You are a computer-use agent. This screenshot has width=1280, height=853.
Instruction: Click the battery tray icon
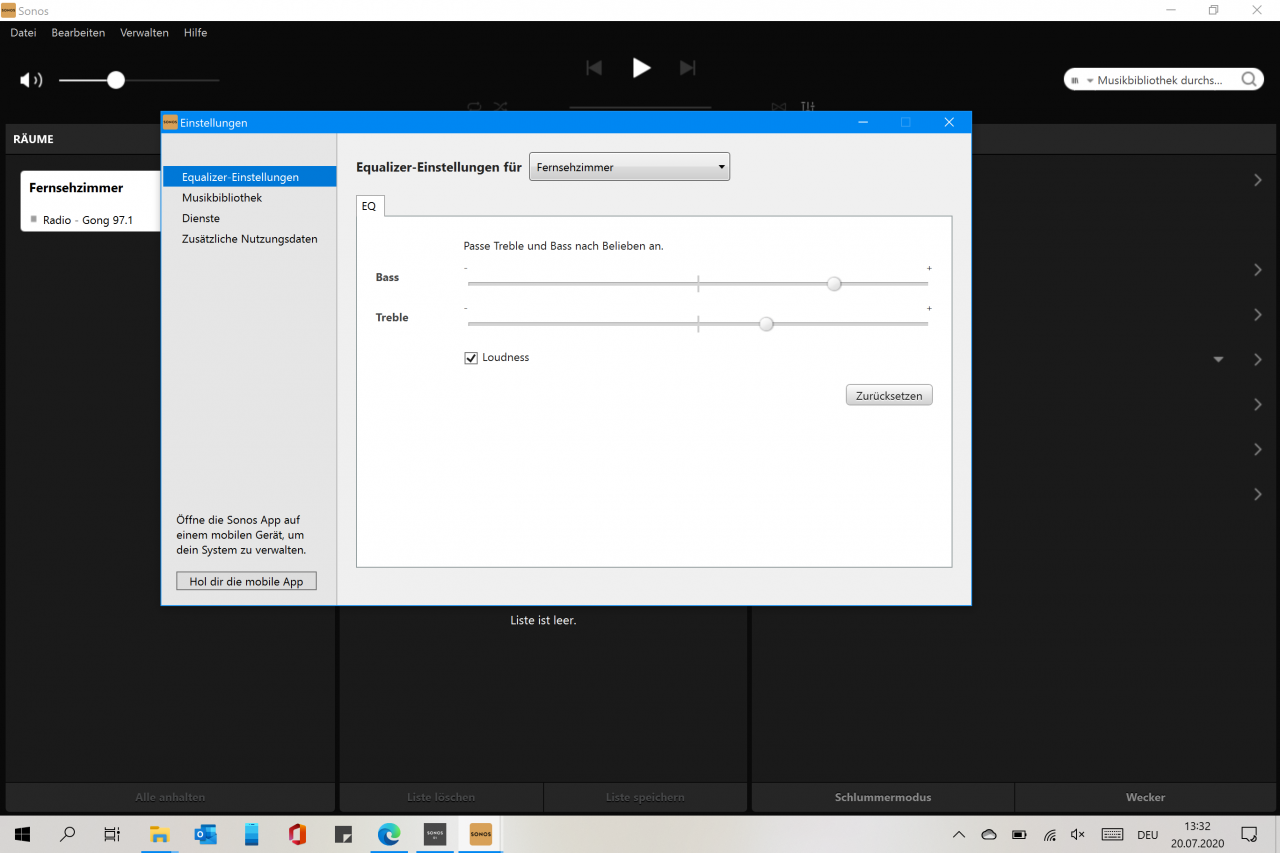(x=1019, y=834)
